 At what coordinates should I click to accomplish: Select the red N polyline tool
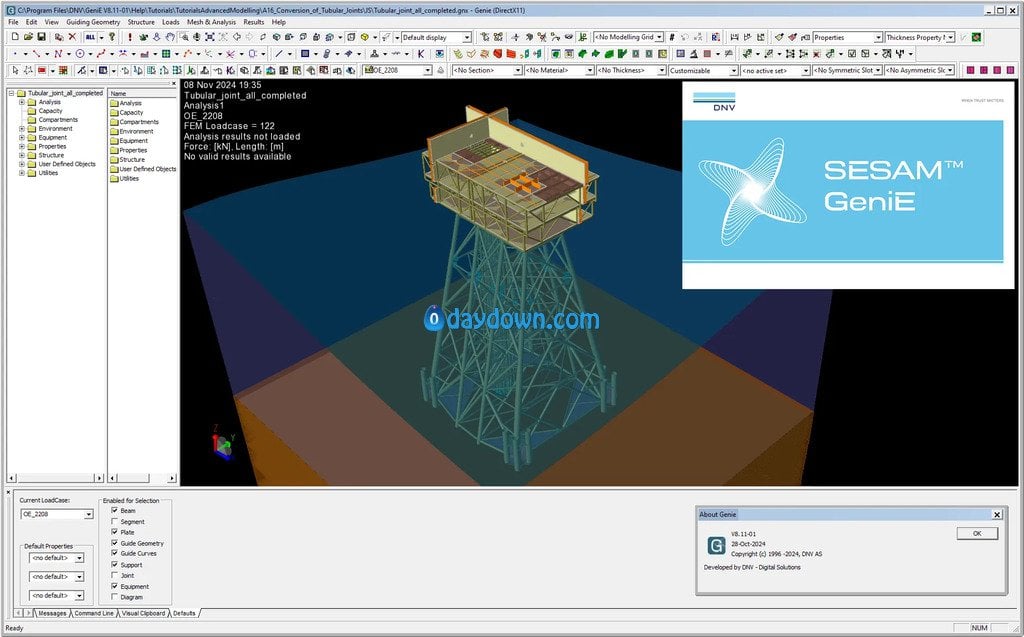pos(58,54)
